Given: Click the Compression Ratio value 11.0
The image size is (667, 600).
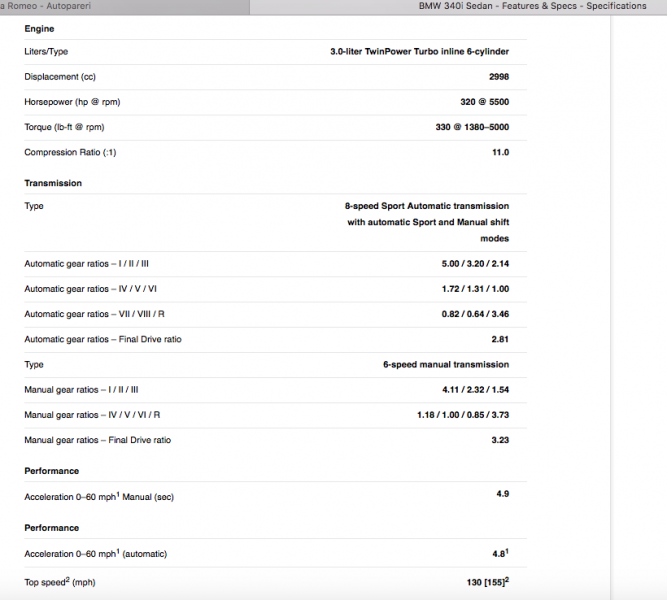Looking at the screenshot, I should click(x=500, y=152).
